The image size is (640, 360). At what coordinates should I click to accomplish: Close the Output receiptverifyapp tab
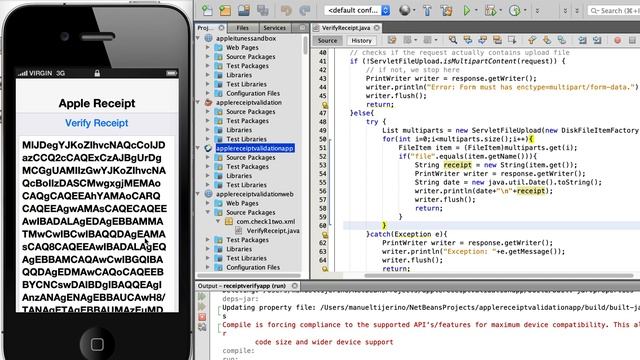[295, 286]
